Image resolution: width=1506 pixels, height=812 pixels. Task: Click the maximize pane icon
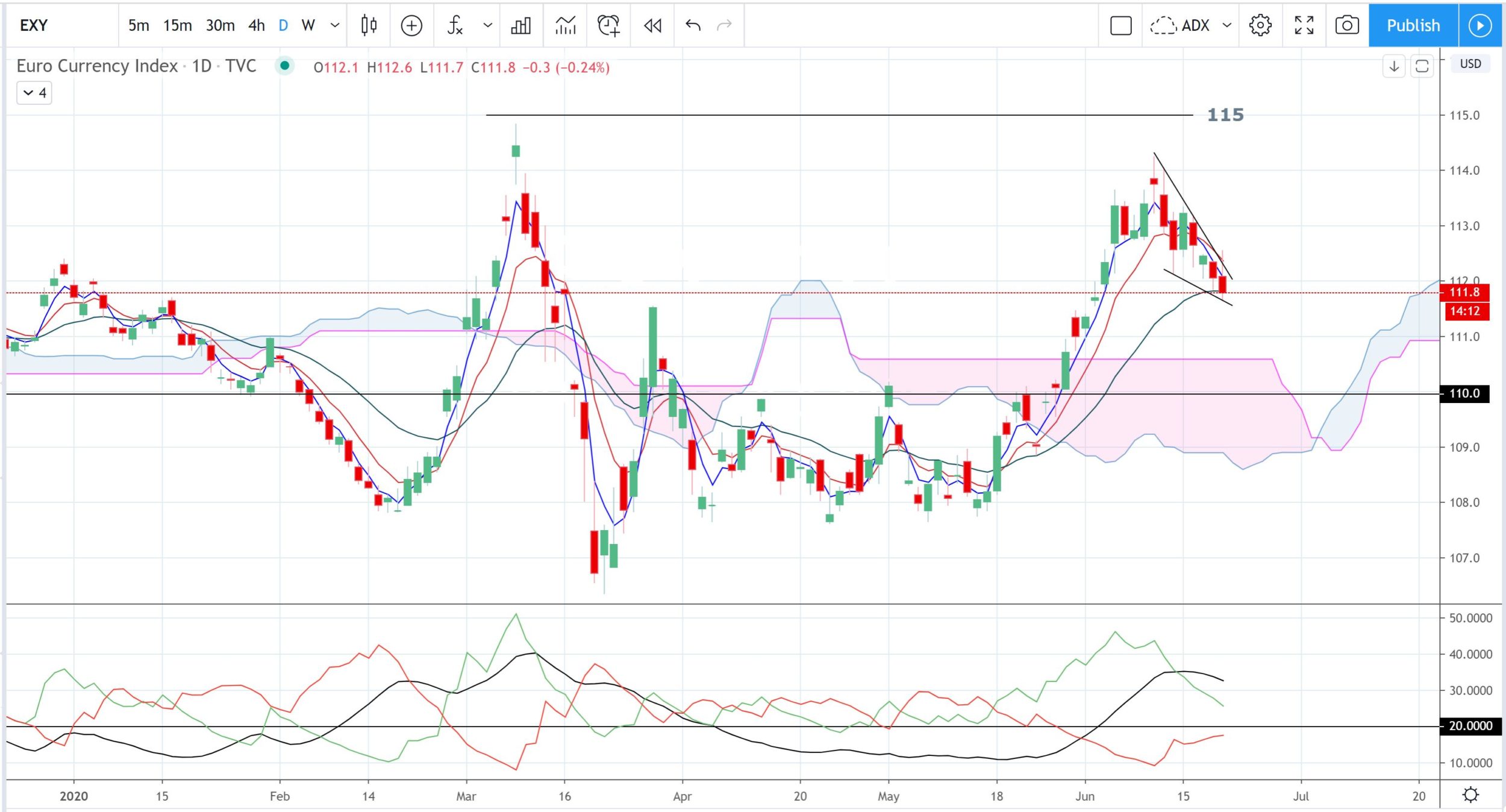click(x=1422, y=66)
